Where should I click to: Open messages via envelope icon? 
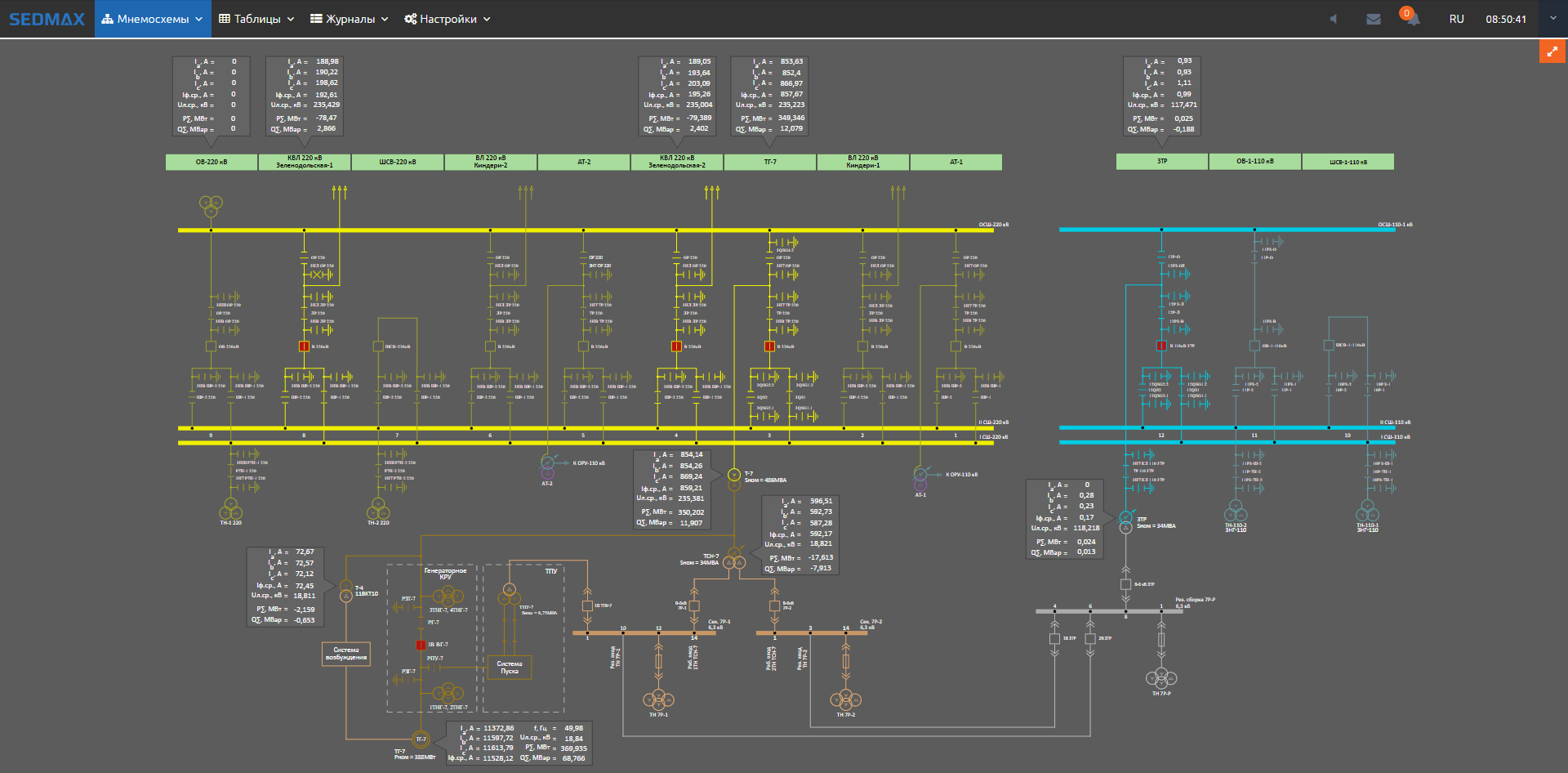[x=1374, y=19]
